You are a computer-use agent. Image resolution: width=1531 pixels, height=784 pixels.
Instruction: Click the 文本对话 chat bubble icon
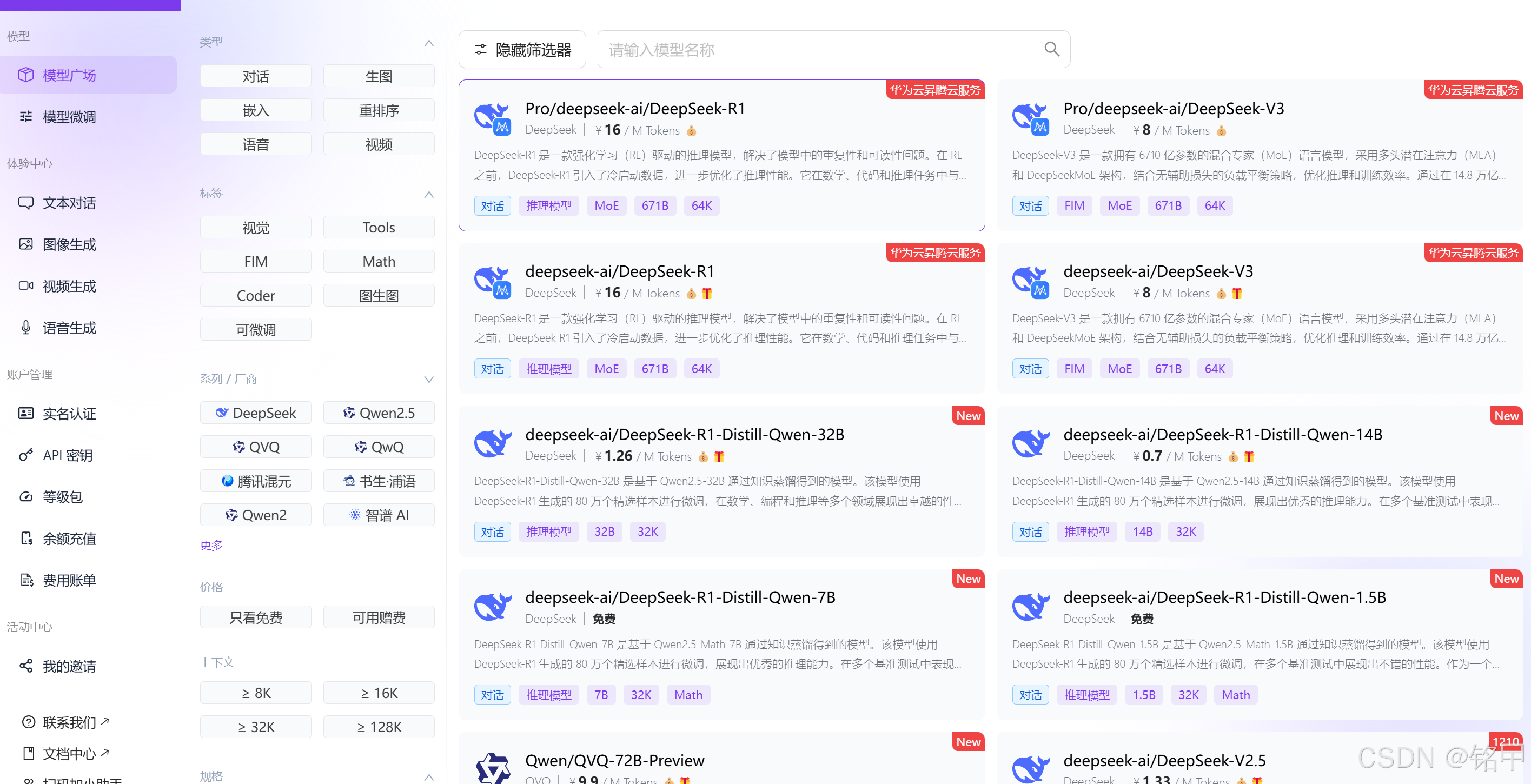coord(25,203)
